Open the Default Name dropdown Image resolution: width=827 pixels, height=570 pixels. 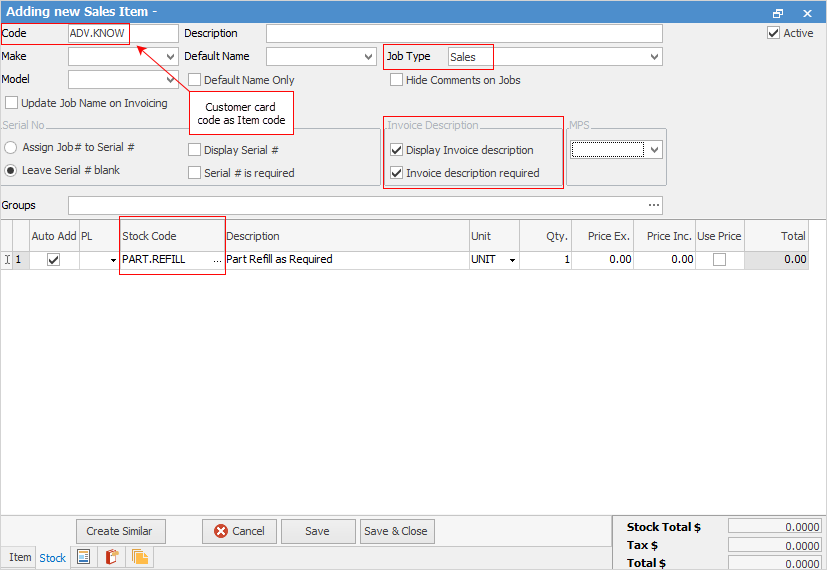pos(369,56)
